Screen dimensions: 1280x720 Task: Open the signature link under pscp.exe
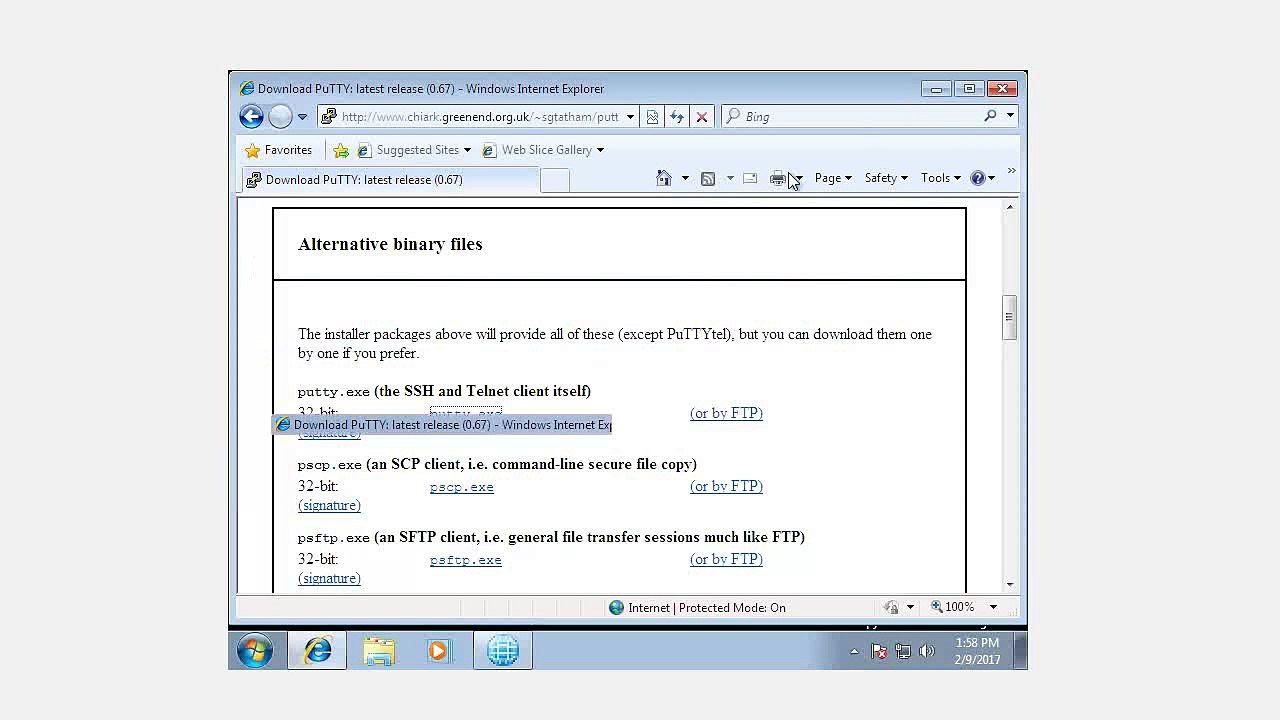point(329,505)
